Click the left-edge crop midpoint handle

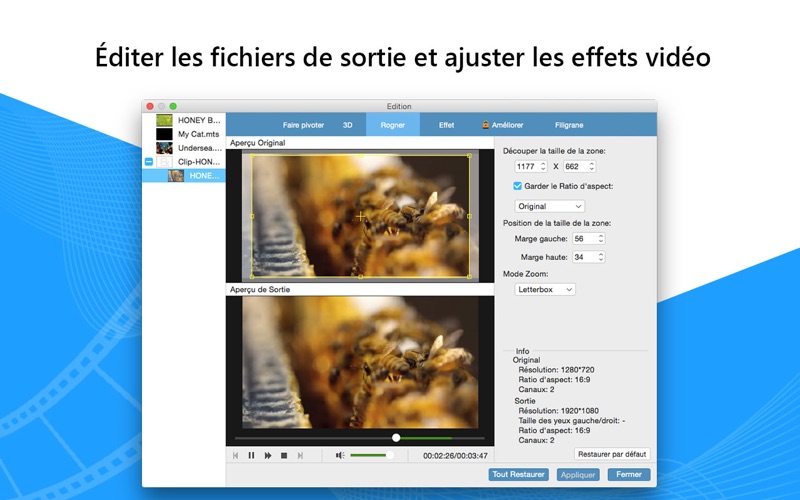(252, 216)
